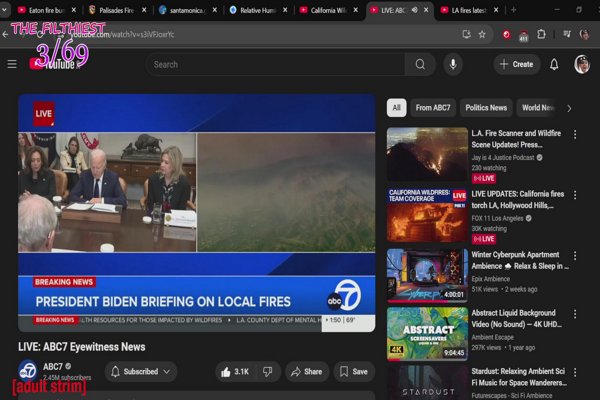
Task: Click the Jay is 4 Justice Podcast channel name
Action: 503,158
